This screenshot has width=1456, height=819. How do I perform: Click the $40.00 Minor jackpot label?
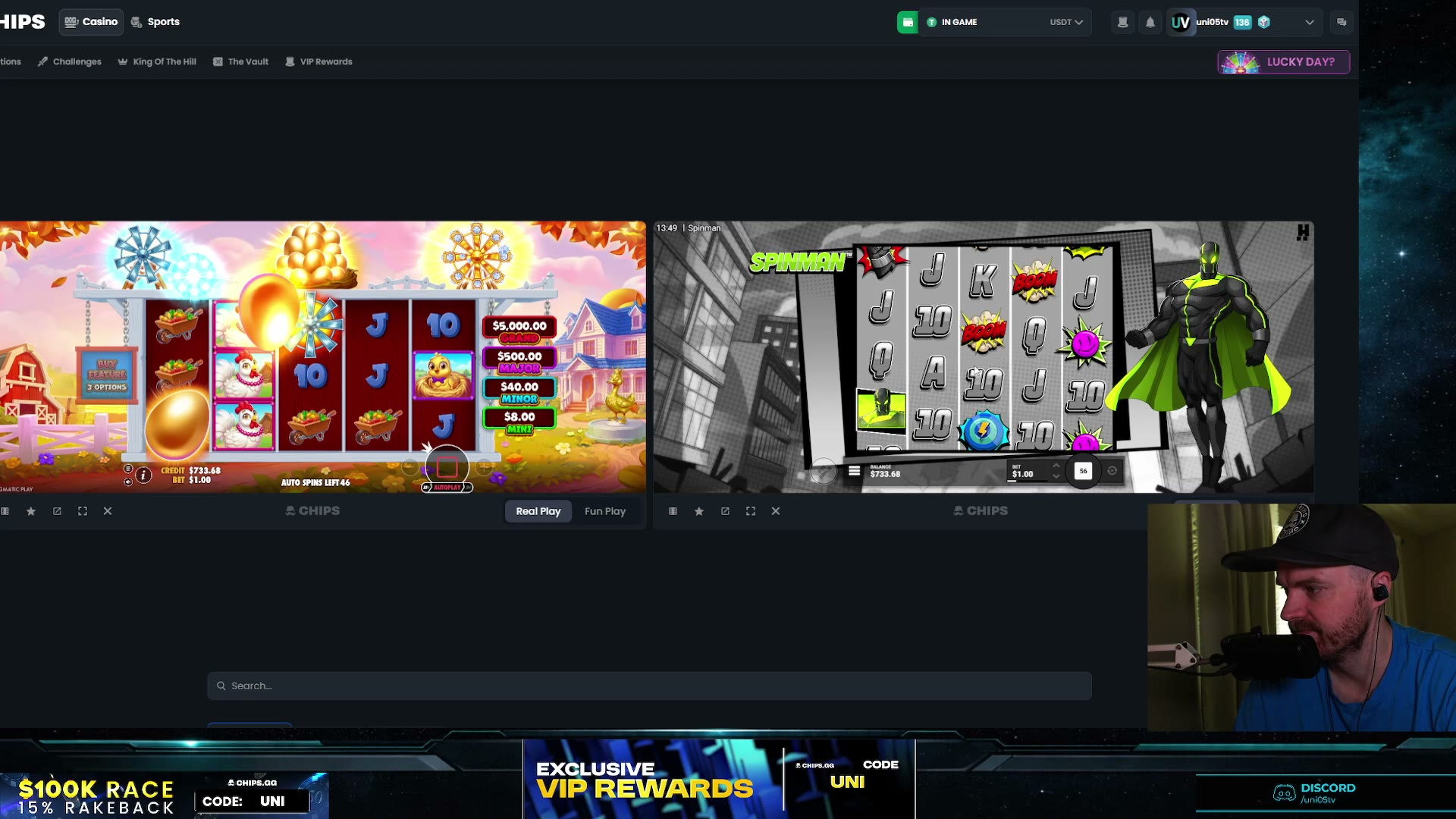click(x=519, y=390)
